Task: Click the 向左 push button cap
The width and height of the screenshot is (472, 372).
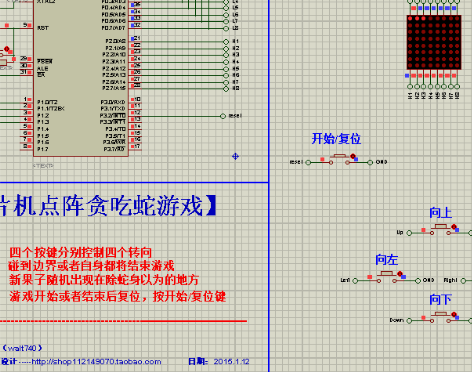Action: pos(387,273)
